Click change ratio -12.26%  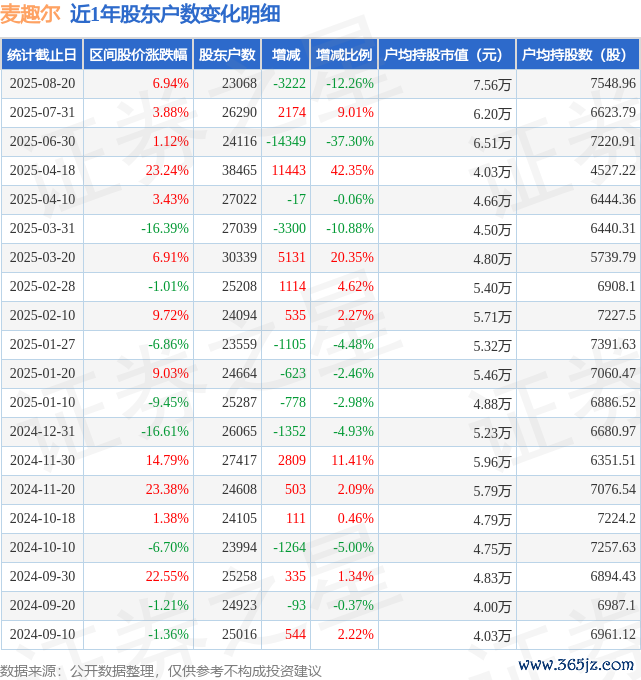point(350,83)
